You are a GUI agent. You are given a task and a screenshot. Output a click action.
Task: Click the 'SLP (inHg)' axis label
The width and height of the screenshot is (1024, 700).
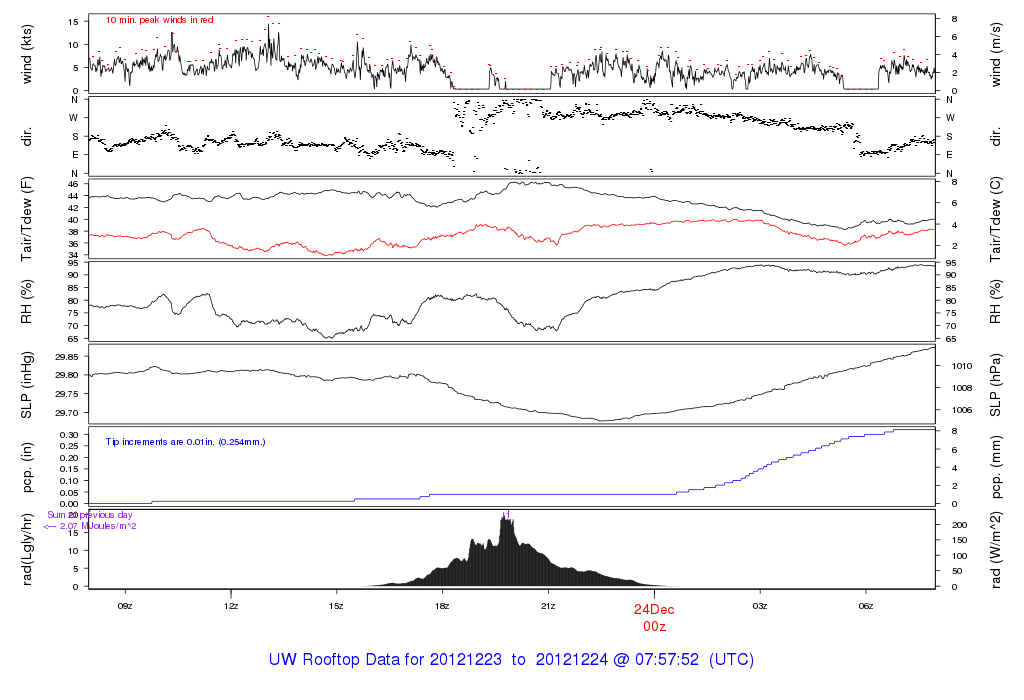pyautogui.click(x=26, y=385)
